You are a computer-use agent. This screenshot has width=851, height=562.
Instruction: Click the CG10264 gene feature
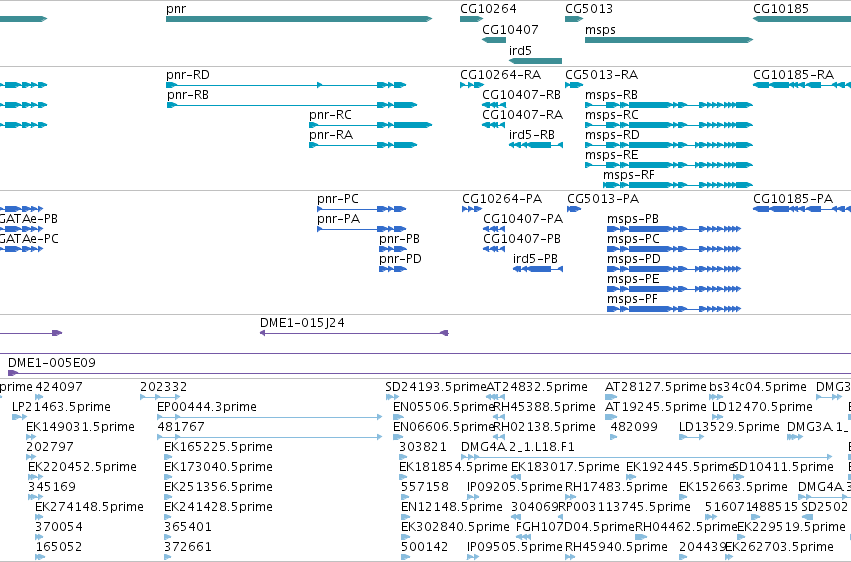coord(471,19)
